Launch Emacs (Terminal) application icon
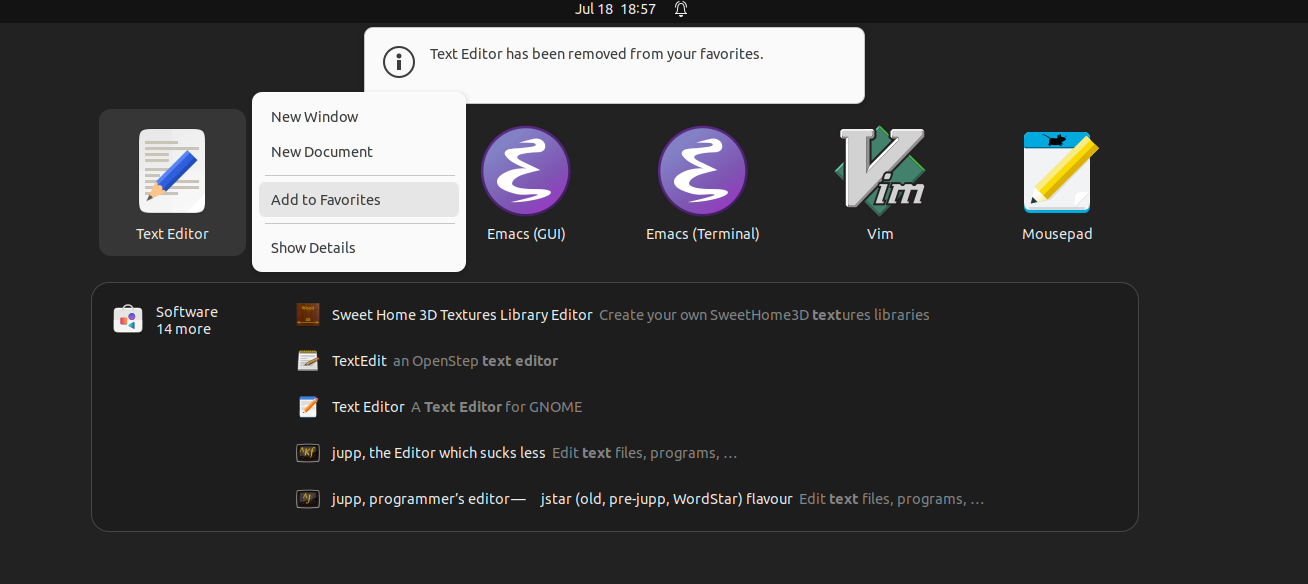The image size is (1308, 584). coord(703,171)
